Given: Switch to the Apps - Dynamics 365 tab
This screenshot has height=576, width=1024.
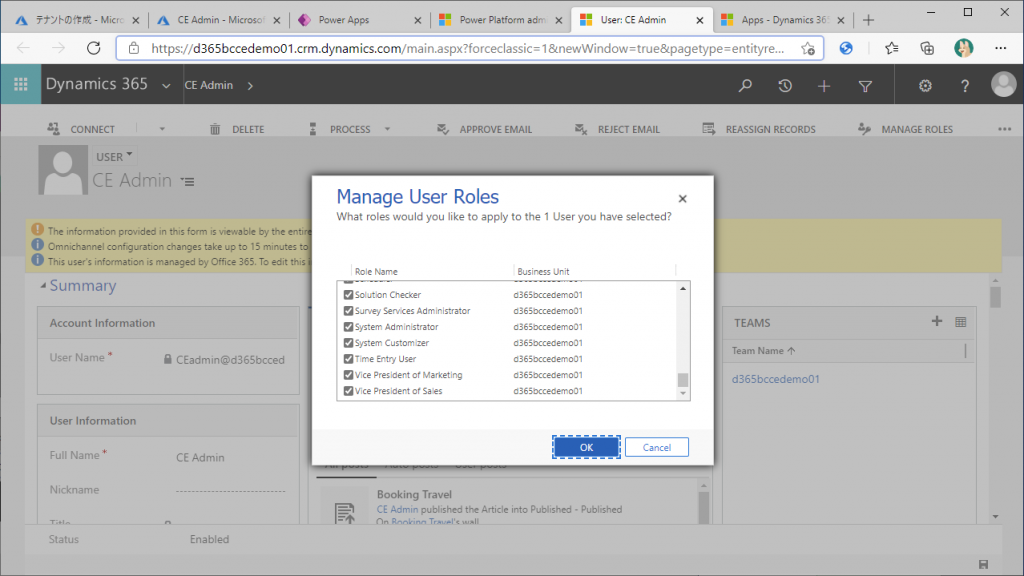Looking at the screenshot, I should tap(783, 20).
